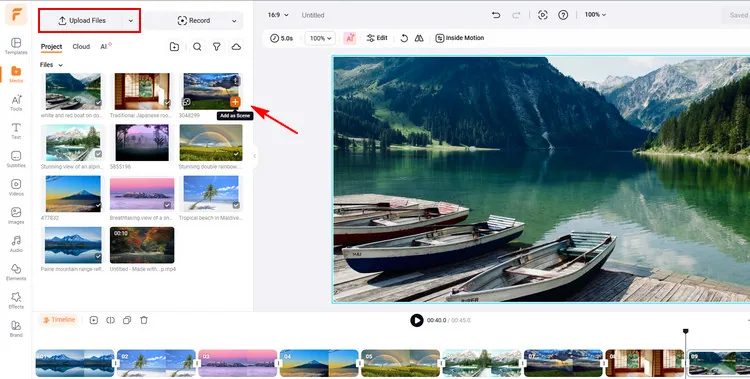The width and height of the screenshot is (750, 379).
Task: Open the image 100% opacity dropdown
Action: [320, 38]
